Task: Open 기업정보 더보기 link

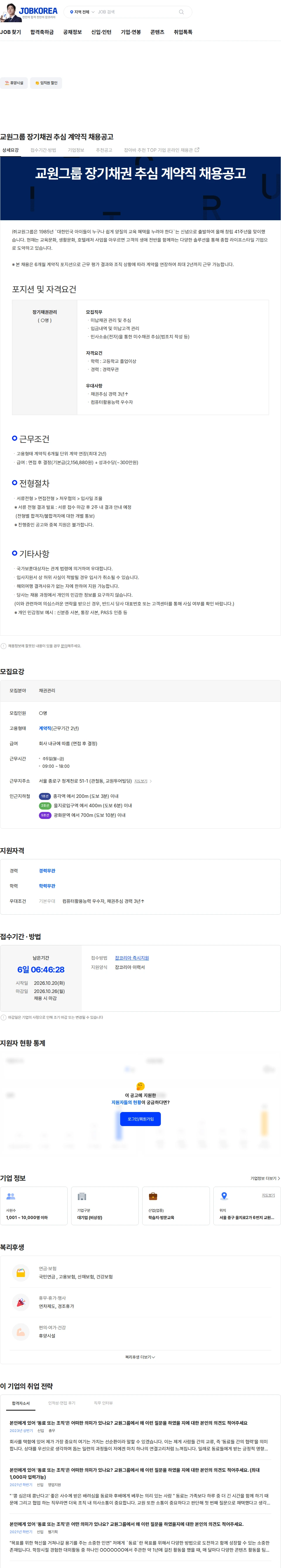Action: pos(265,1178)
